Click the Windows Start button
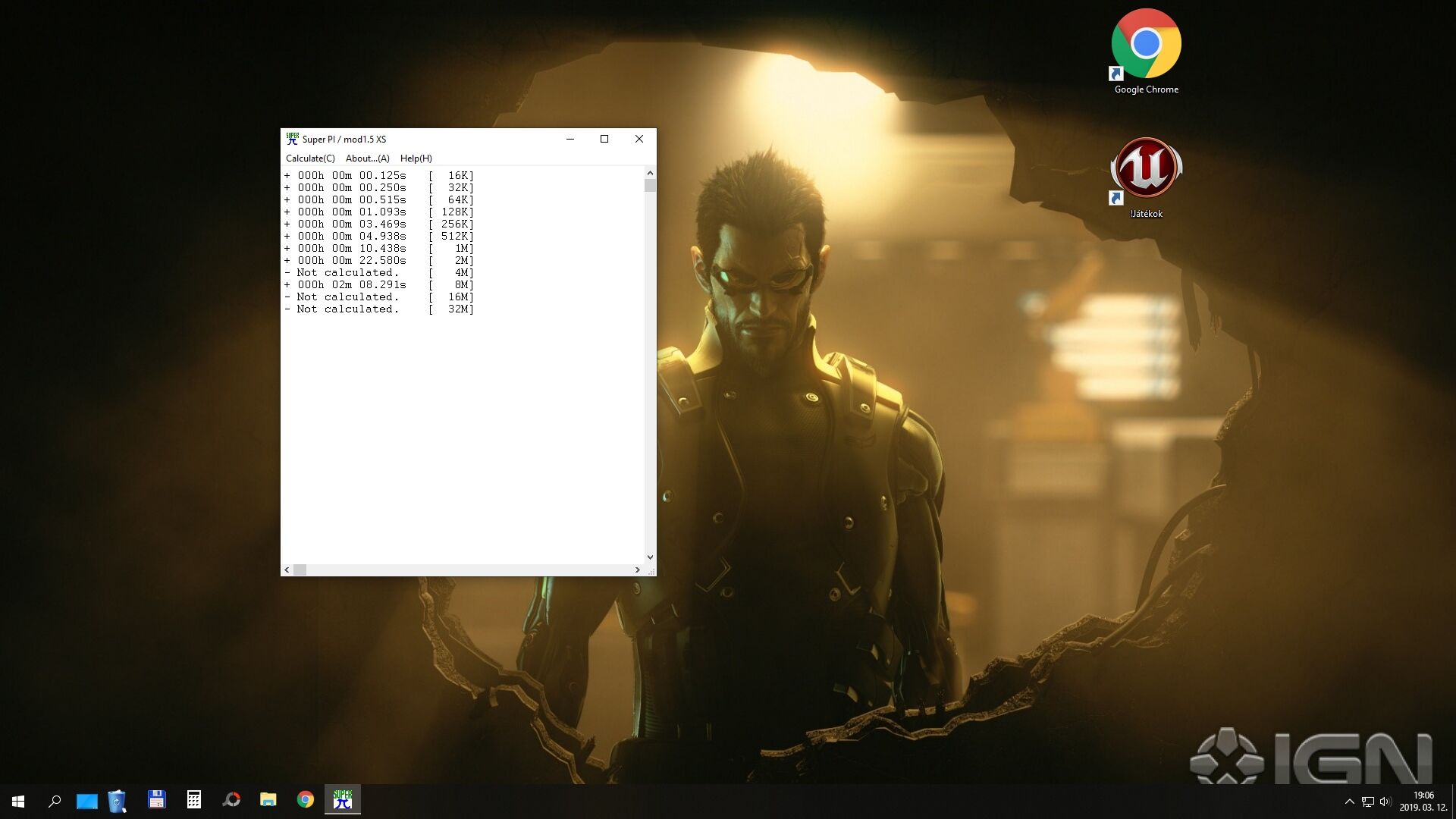 coord(18,801)
